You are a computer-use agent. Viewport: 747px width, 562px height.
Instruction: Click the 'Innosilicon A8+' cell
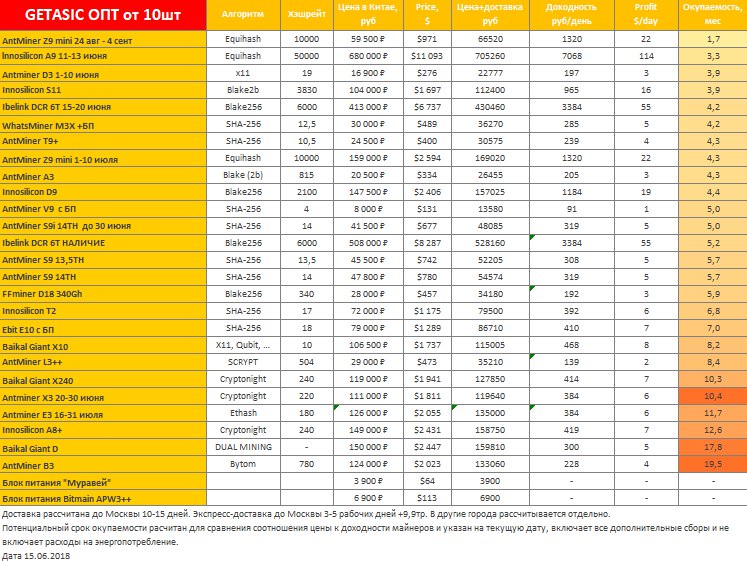tap(103, 430)
